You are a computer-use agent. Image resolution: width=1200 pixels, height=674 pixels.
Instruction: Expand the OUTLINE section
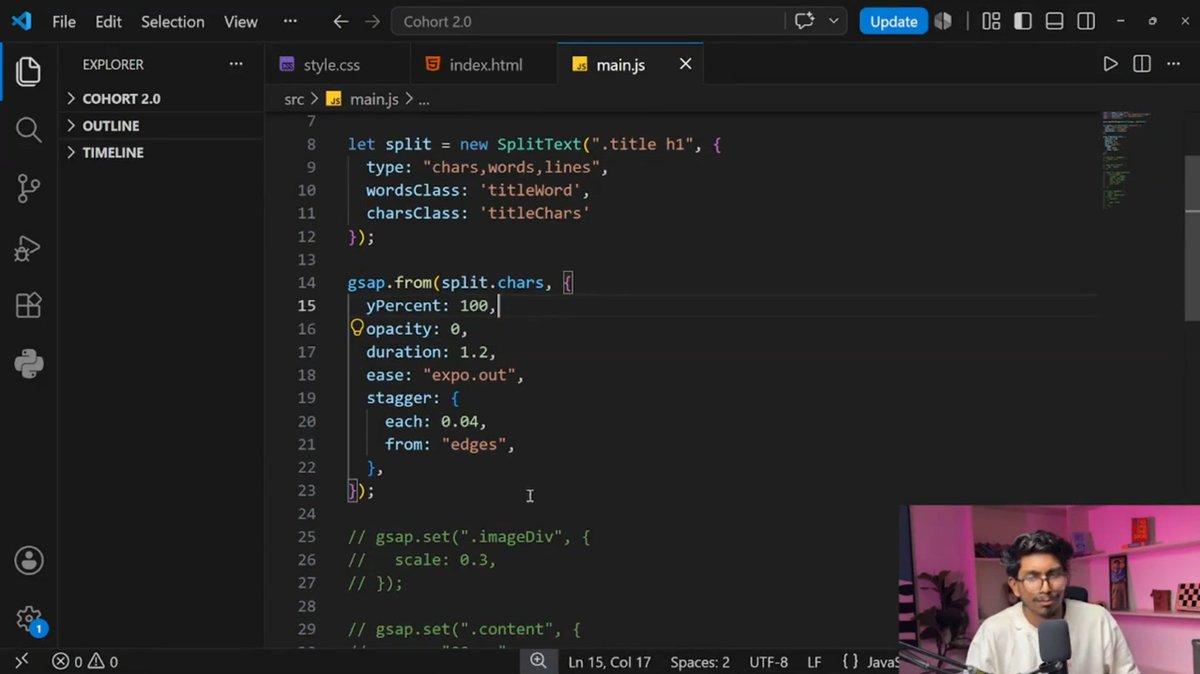pos(160,125)
